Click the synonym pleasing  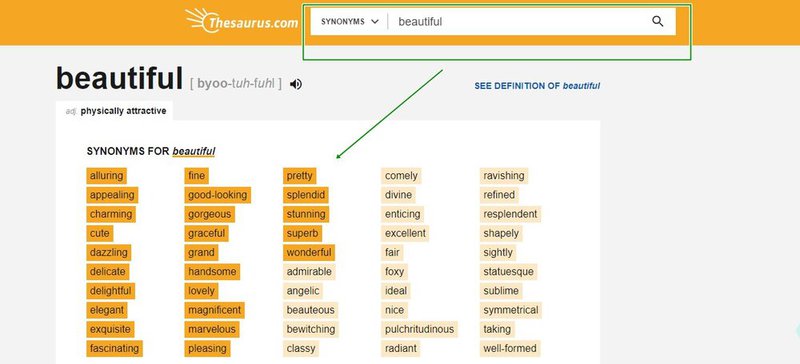click(x=207, y=349)
